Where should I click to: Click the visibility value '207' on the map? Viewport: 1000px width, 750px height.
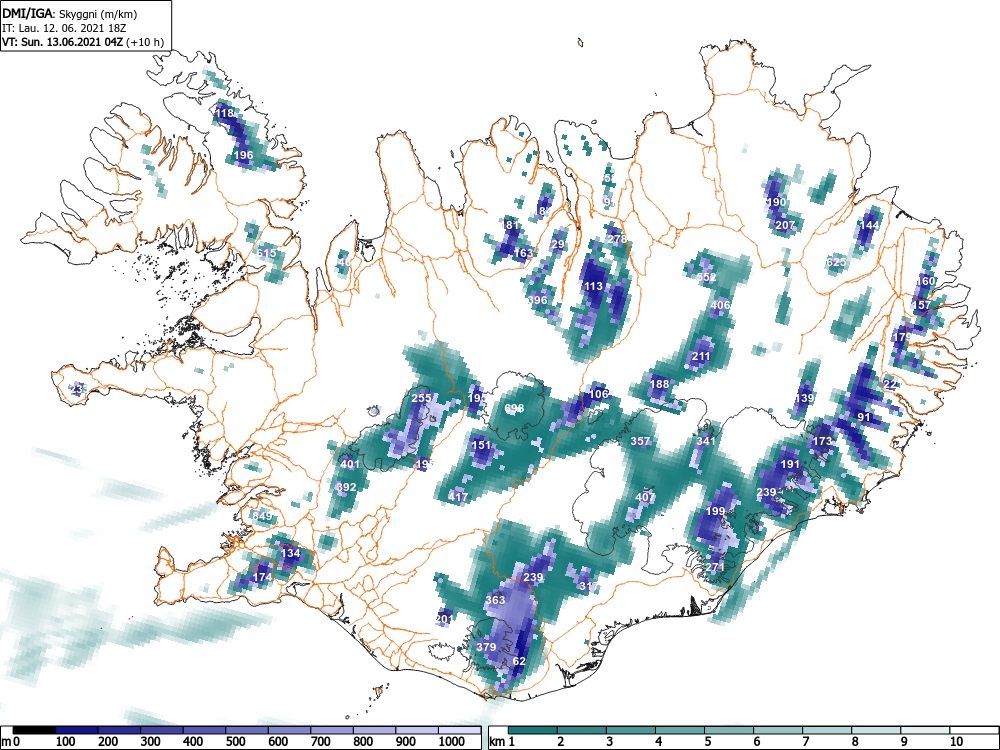(x=785, y=225)
